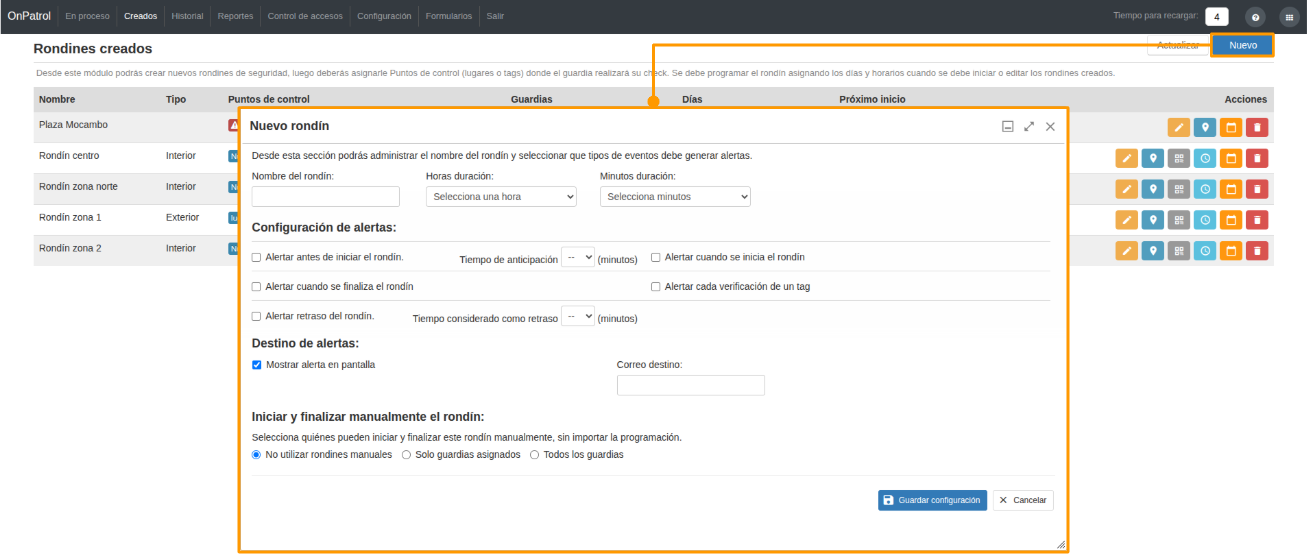Open the Formularios menu
1307x557 pixels.
[x=449, y=16]
